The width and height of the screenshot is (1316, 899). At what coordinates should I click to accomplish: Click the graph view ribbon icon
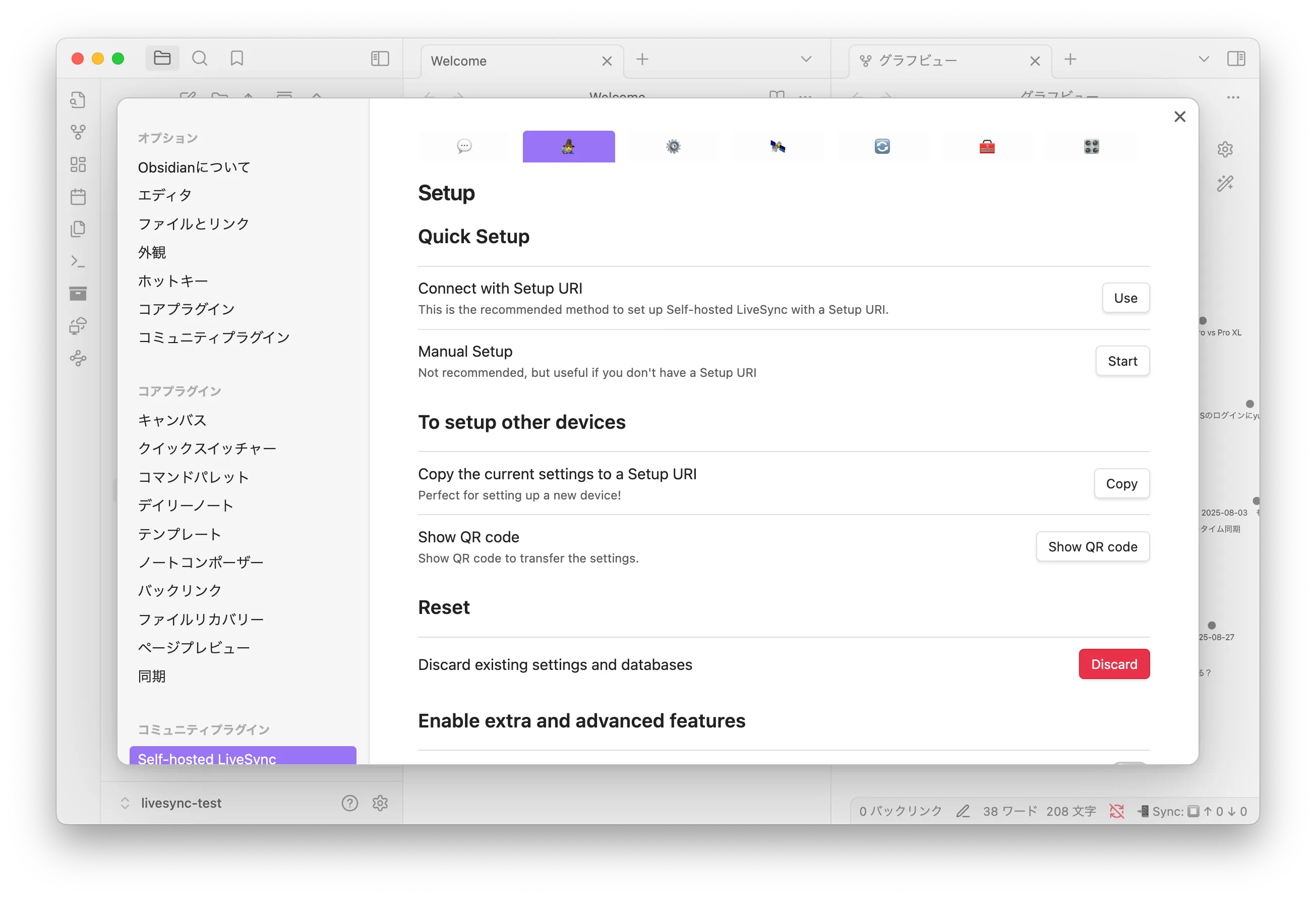point(78,132)
